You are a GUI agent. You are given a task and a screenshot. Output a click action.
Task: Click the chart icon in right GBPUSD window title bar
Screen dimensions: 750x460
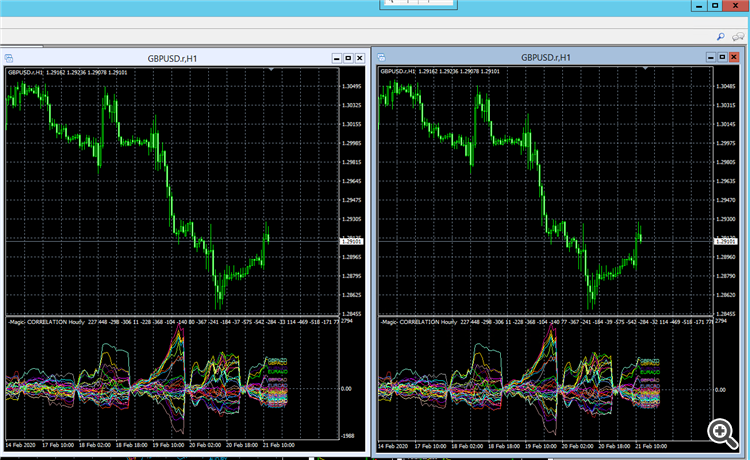[381, 57]
